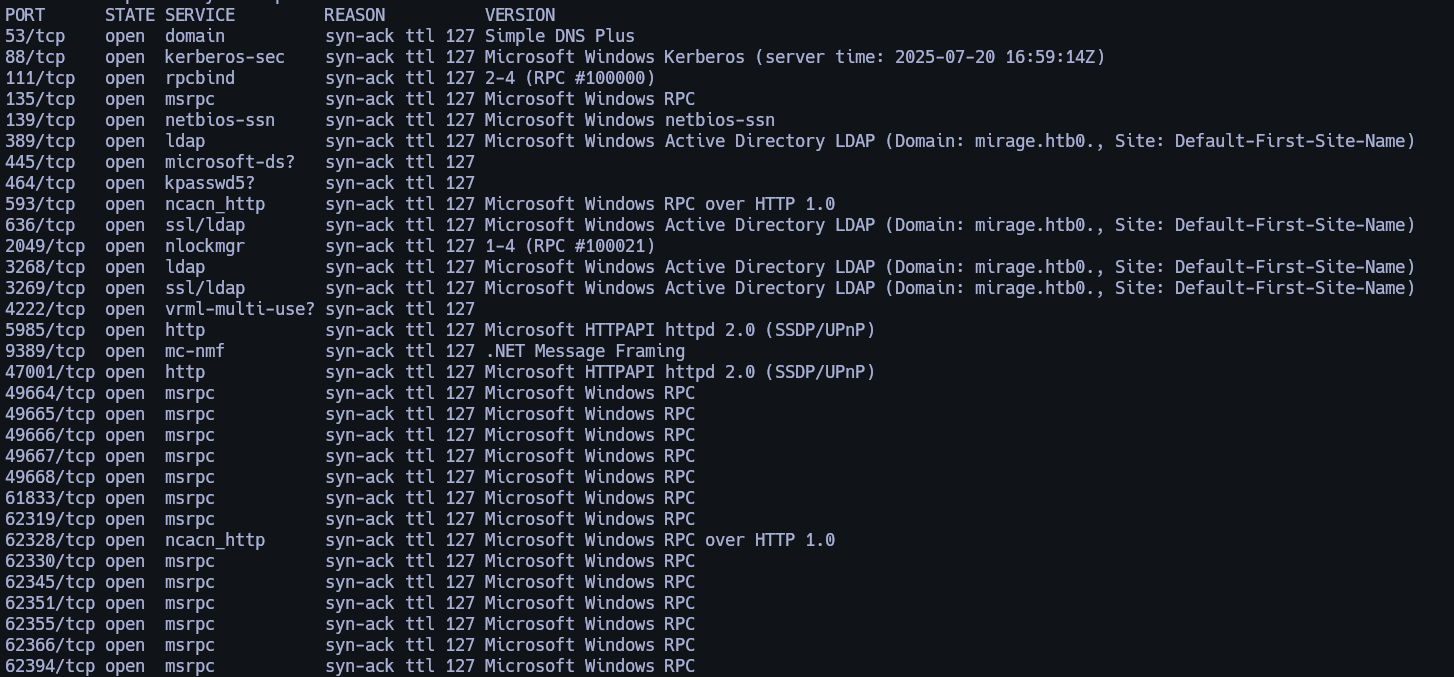
Task: Click the 53/tcp port entry
Action: click(x=35, y=36)
